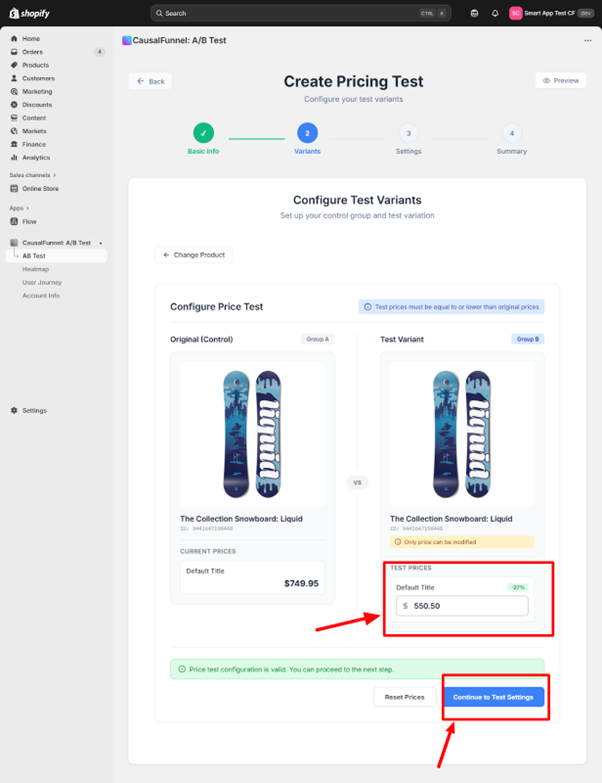Click the Shopify logo in top bar

coord(30,13)
